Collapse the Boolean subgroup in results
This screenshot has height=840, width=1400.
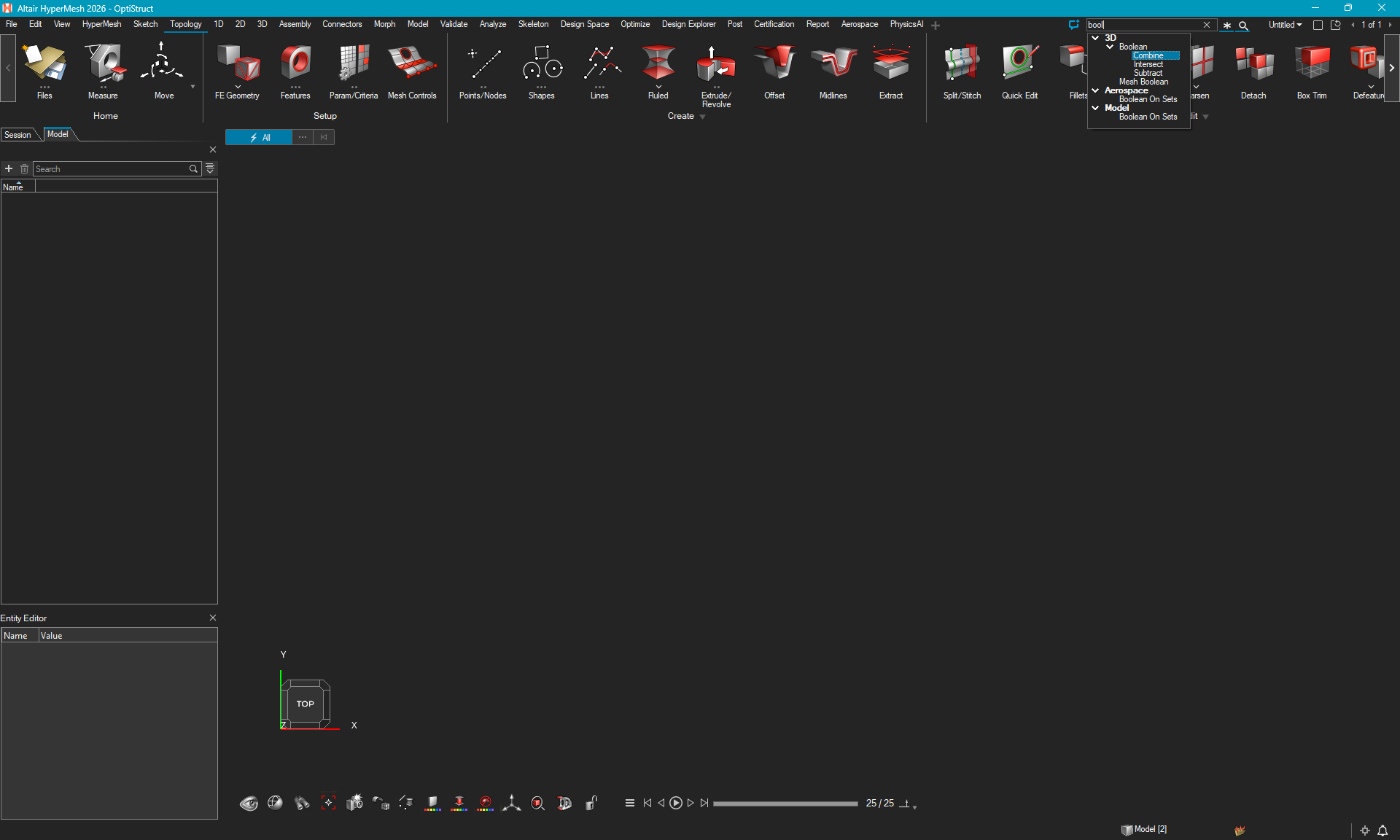coord(1110,47)
